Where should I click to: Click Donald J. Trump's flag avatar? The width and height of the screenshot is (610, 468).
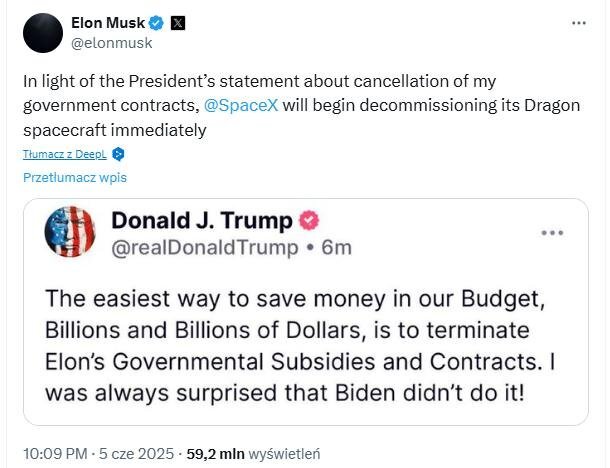(x=70, y=232)
